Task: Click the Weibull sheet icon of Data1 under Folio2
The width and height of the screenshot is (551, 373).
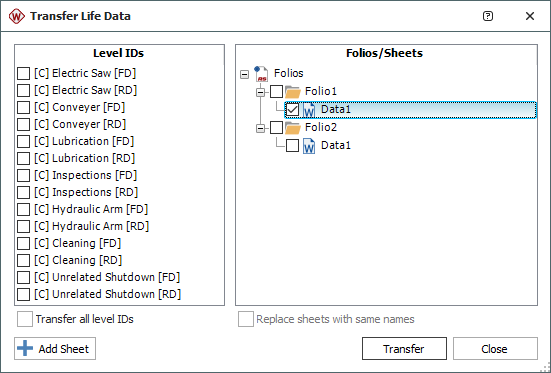Action: pos(309,146)
